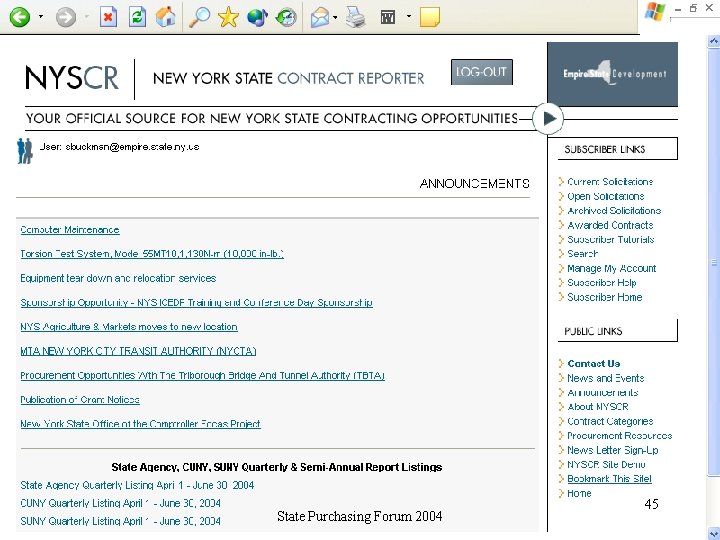
Task: Click the two-people user icon
Action: [x=25, y=151]
